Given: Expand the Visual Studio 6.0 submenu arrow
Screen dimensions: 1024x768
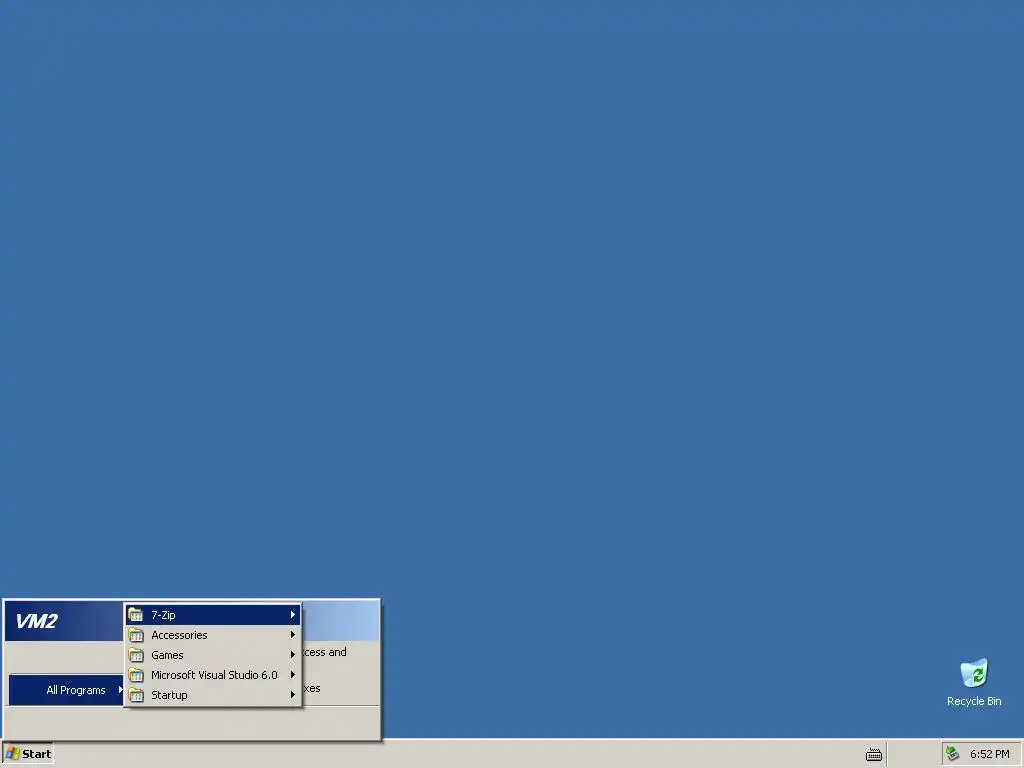Looking at the screenshot, I should tap(293, 675).
